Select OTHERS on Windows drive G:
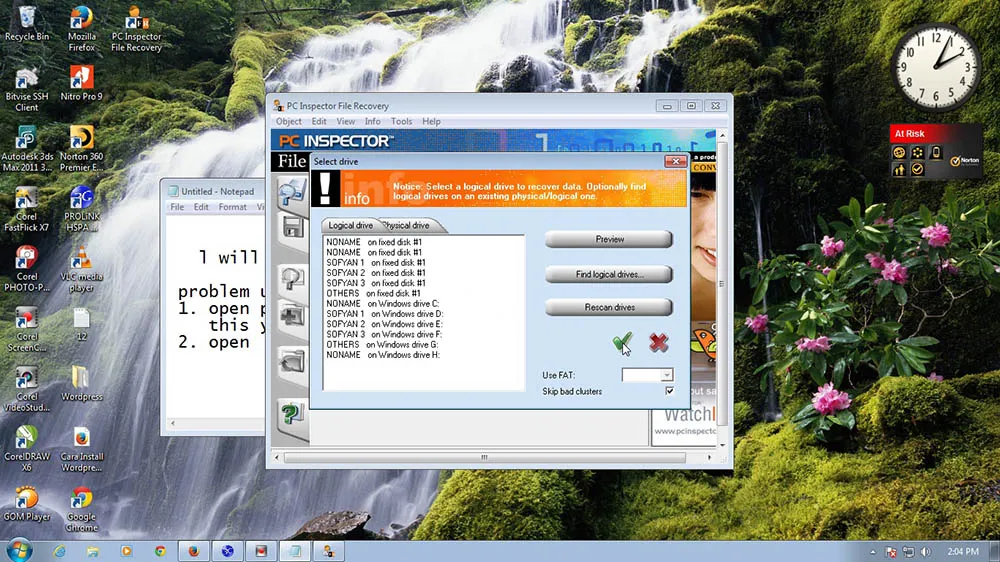Screen dimensions: 1000x562 [x=382, y=344]
